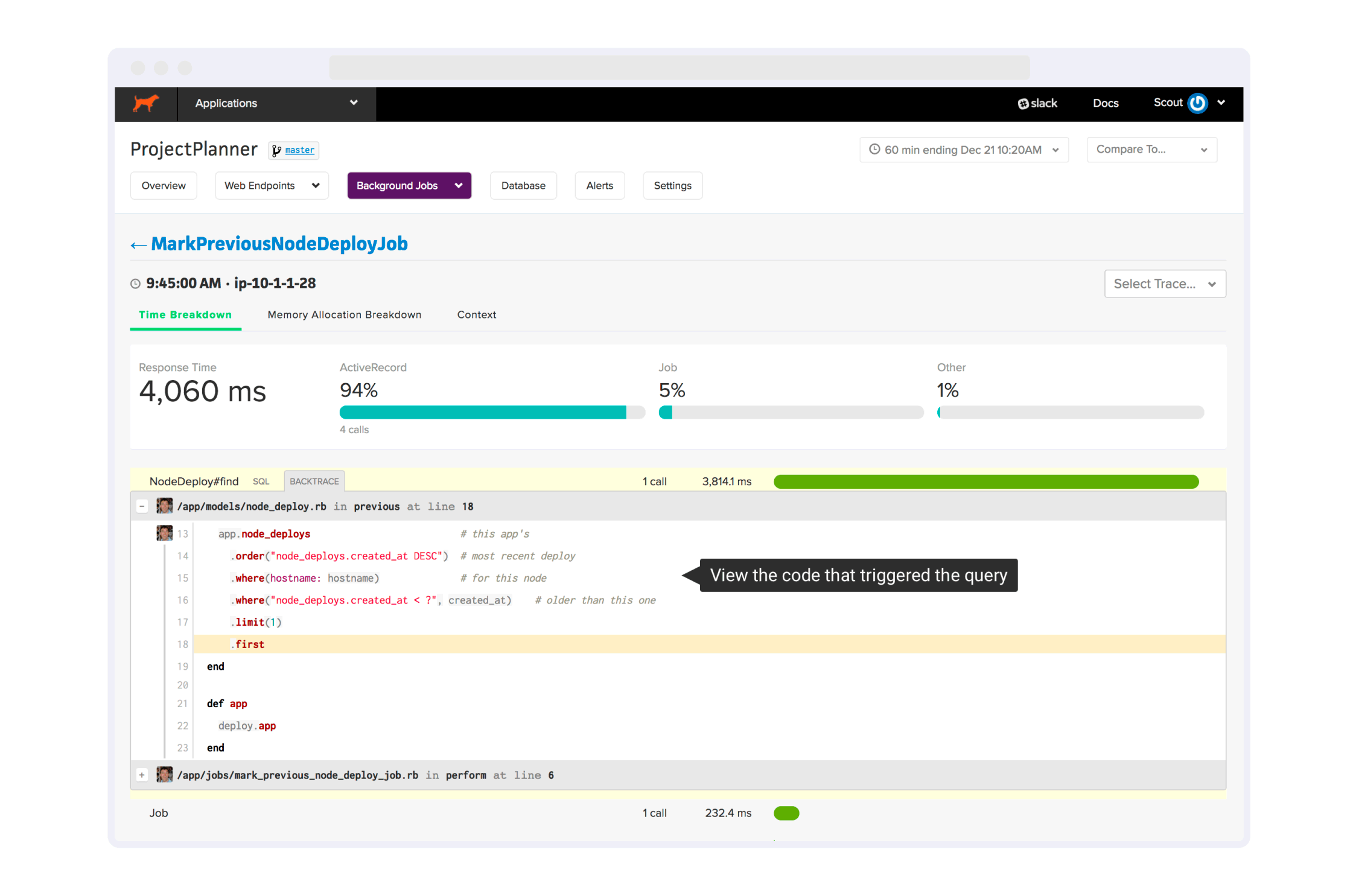Viewport: 1359px width, 896px height.
Task: Click the master branch link
Action: (299, 150)
